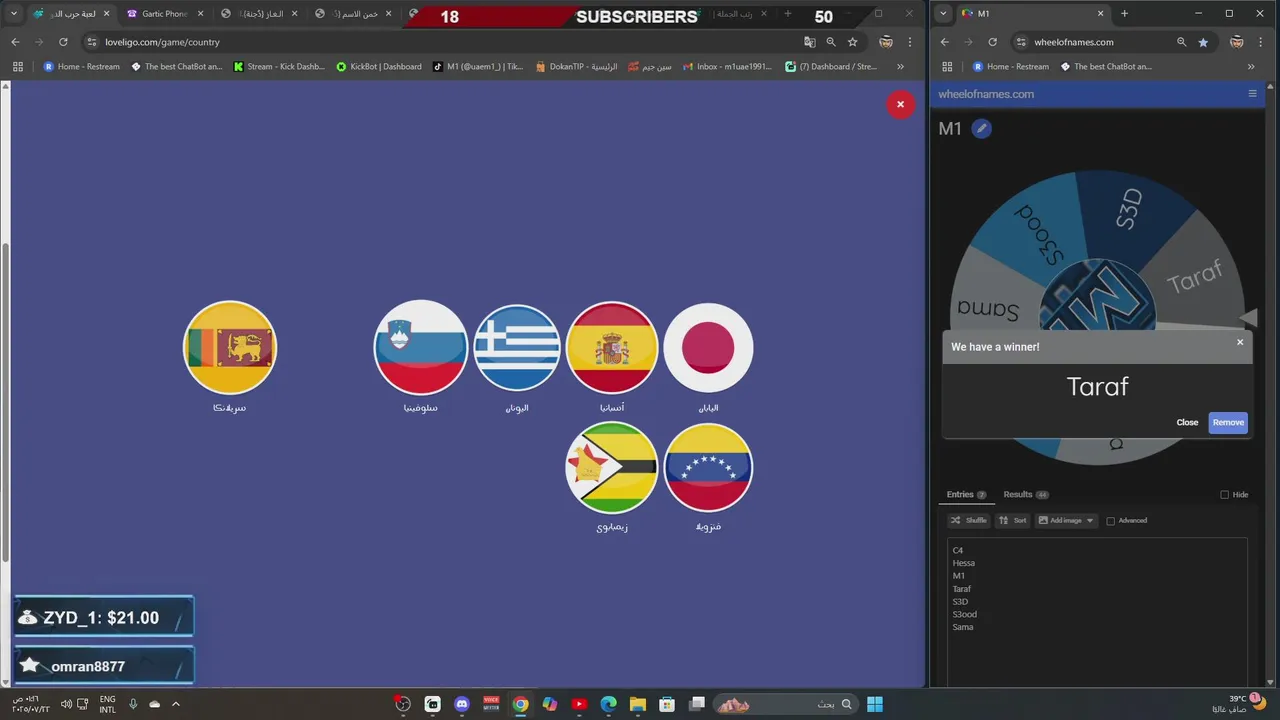Screen dimensions: 1280x720
Task: Click inside the entries text box
Action: [1097, 612]
